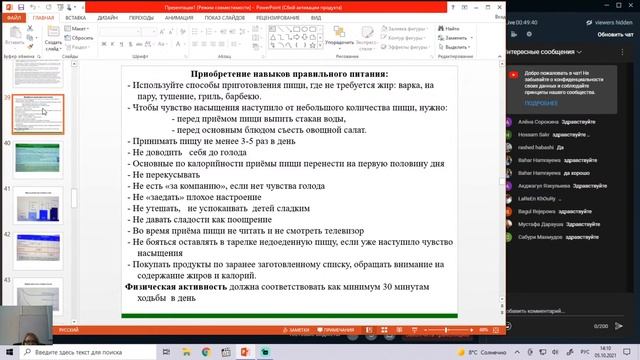Apply italic К formatting

pyautogui.click(x=113, y=44)
